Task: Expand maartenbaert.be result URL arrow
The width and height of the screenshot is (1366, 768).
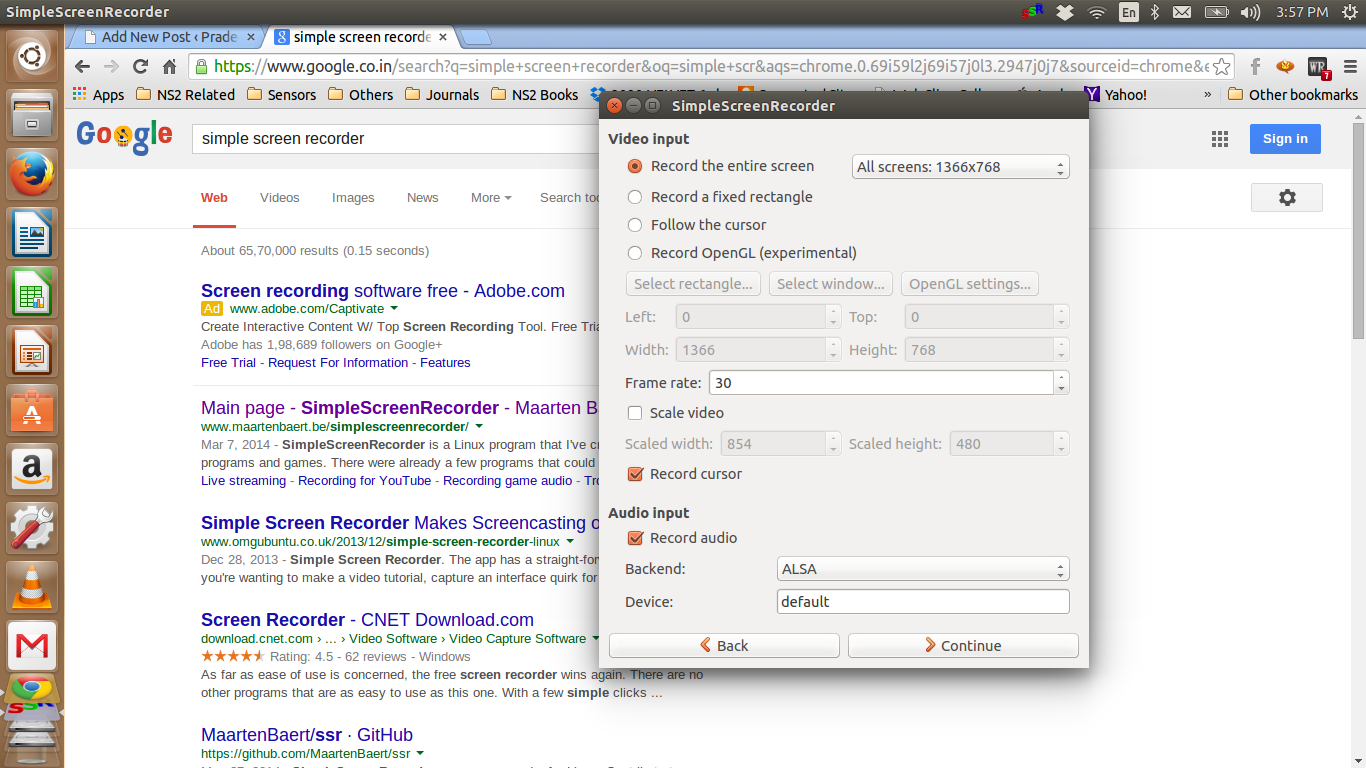Action: [479, 427]
